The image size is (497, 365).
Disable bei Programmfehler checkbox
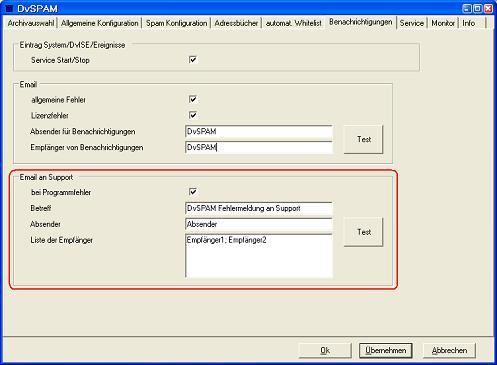click(193, 192)
